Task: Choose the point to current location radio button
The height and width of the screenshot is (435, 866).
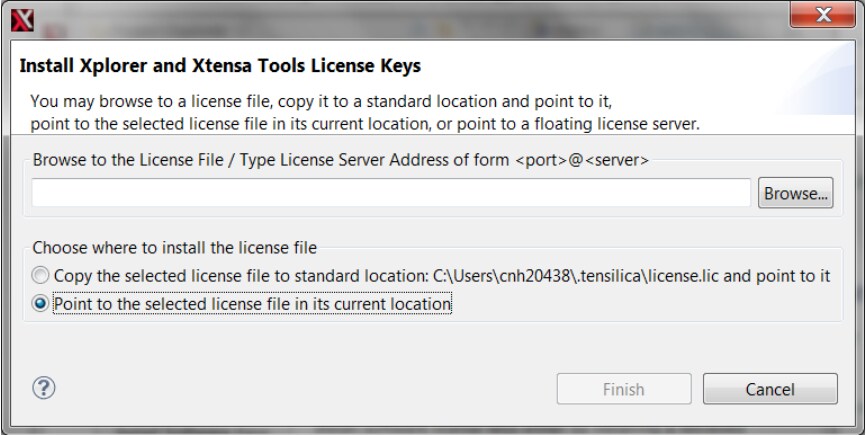Action: pyautogui.click(x=40, y=303)
